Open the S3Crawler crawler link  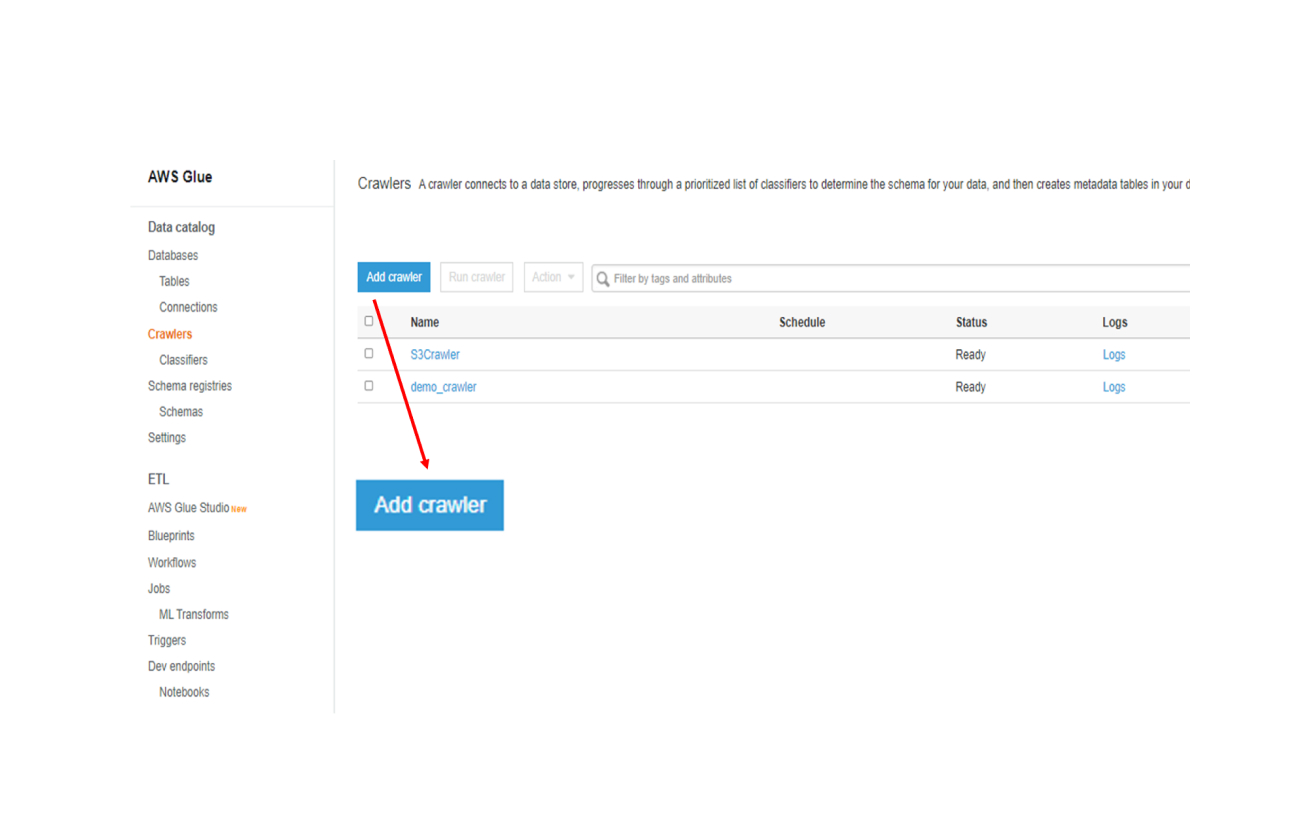435,355
